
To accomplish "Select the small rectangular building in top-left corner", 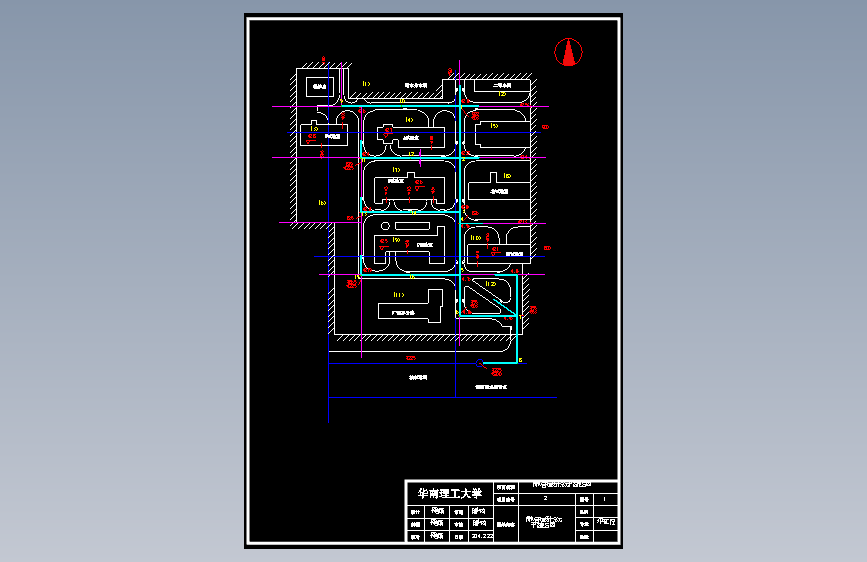I will (x=320, y=86).
